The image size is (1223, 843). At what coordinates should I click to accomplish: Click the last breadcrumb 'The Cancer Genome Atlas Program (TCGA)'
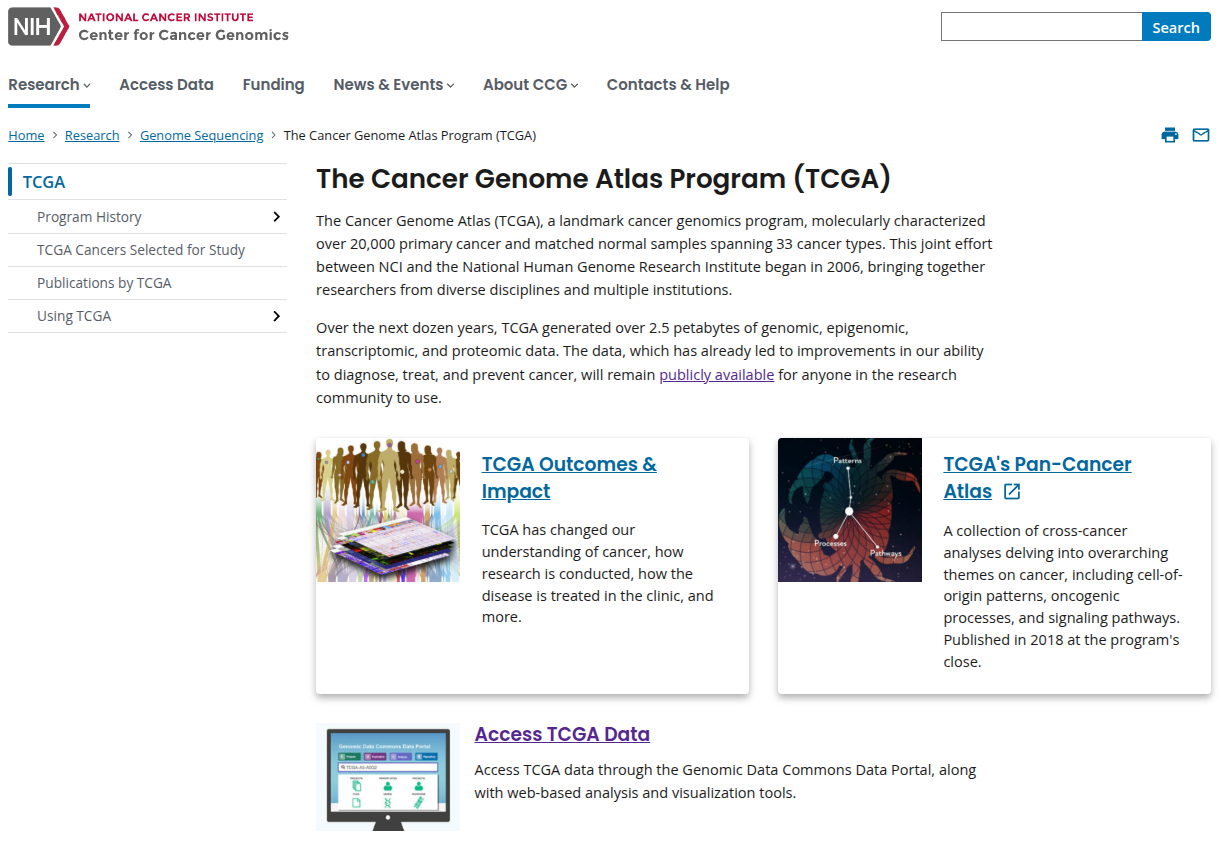410,135
